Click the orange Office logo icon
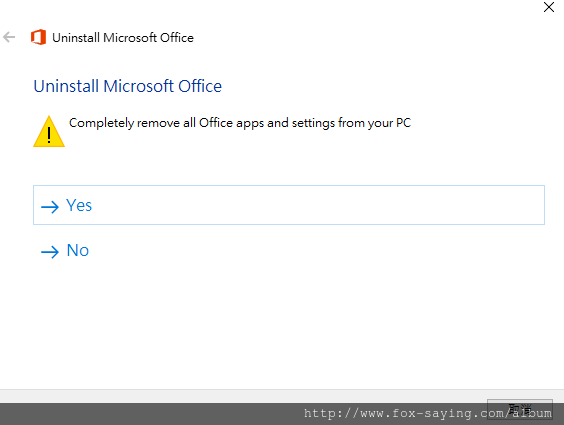The width and height of the screenshot is (564, 425). point(38,37)
